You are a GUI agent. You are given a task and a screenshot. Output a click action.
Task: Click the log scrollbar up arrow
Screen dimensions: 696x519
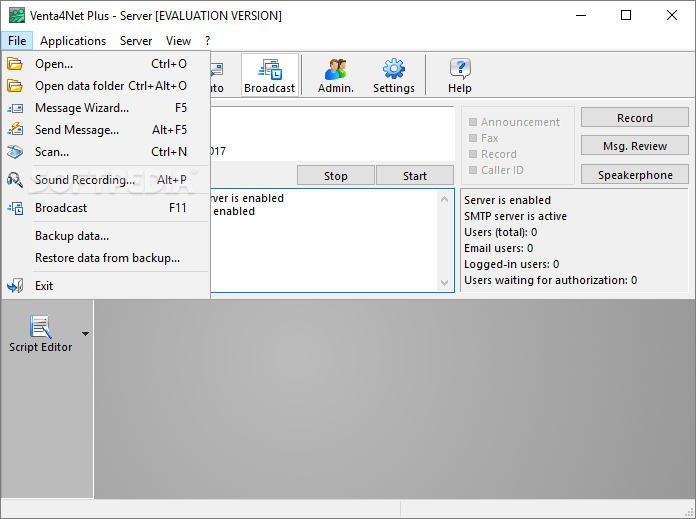coord(444,199)
